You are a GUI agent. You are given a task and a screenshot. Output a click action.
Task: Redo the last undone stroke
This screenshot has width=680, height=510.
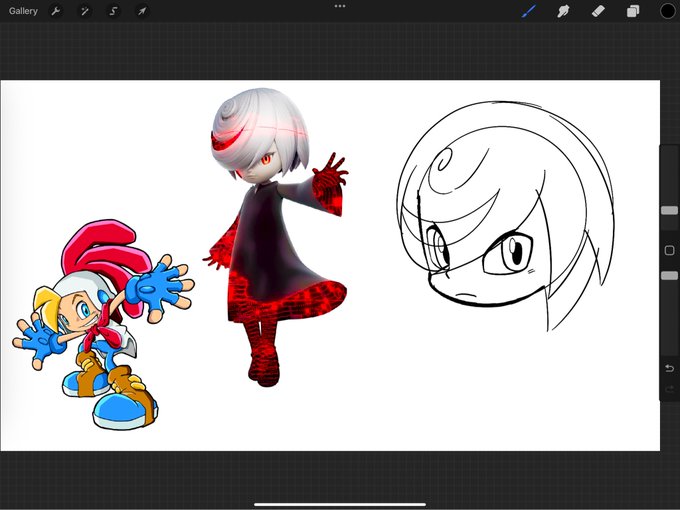[670, 389]
